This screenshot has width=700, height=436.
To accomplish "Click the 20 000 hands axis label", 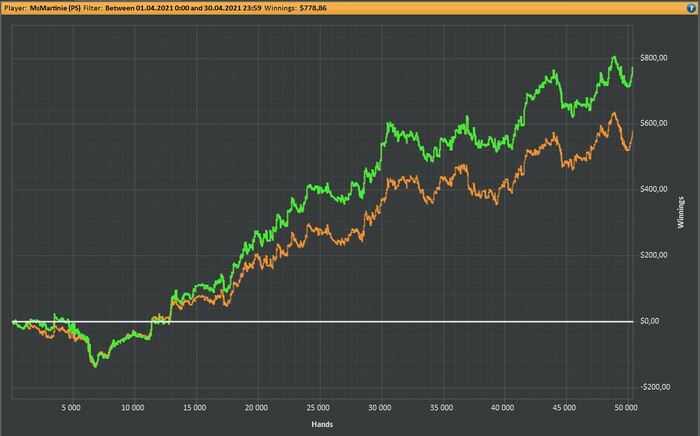I will (x=256, y=408).
